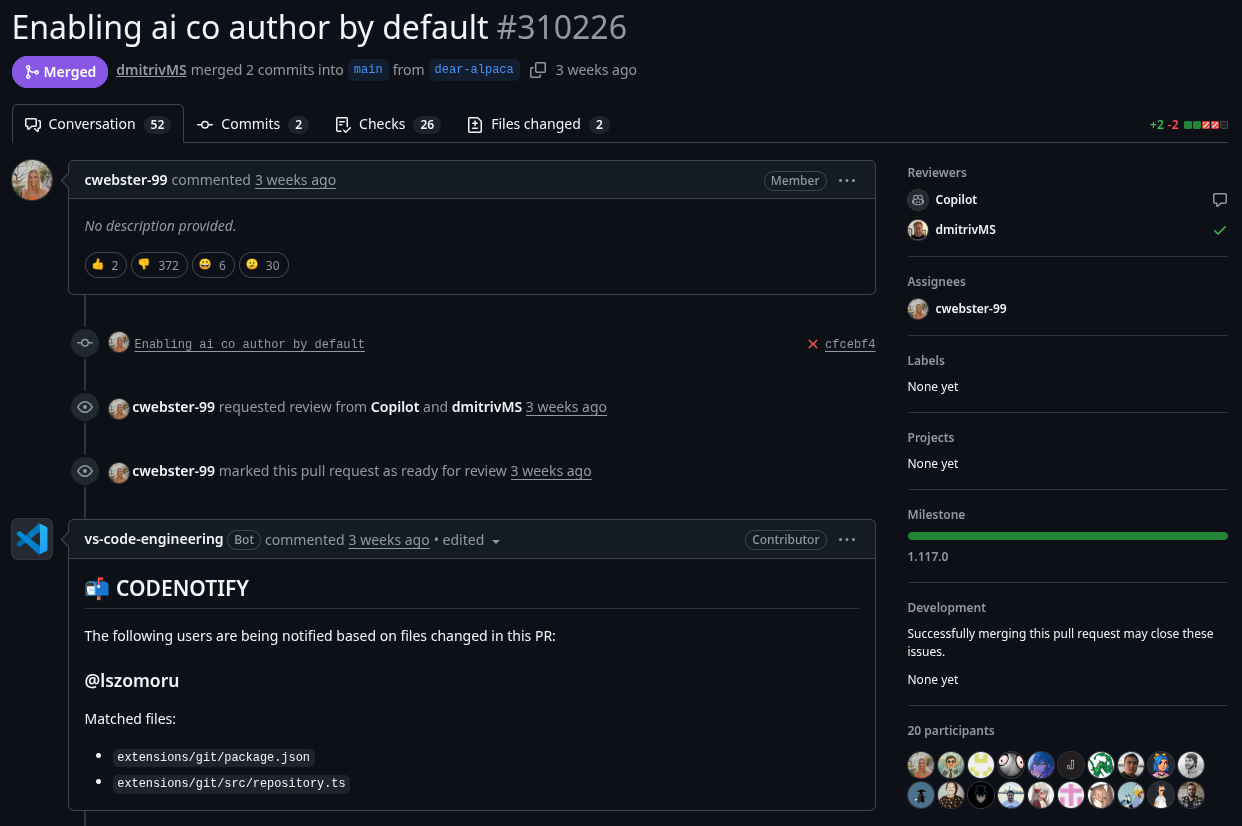Switch to the Commits tab
The image size is (1242, 826).
(253, 124)
